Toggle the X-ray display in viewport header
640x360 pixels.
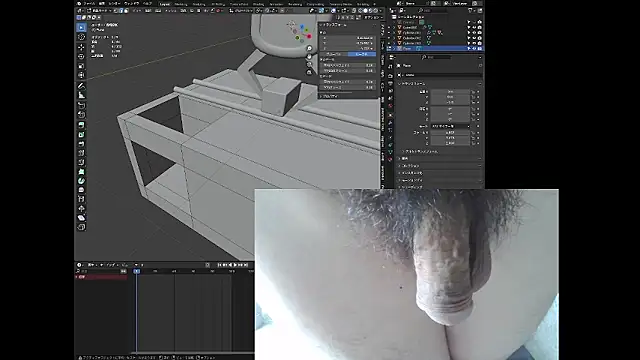[x=354, y=11]
